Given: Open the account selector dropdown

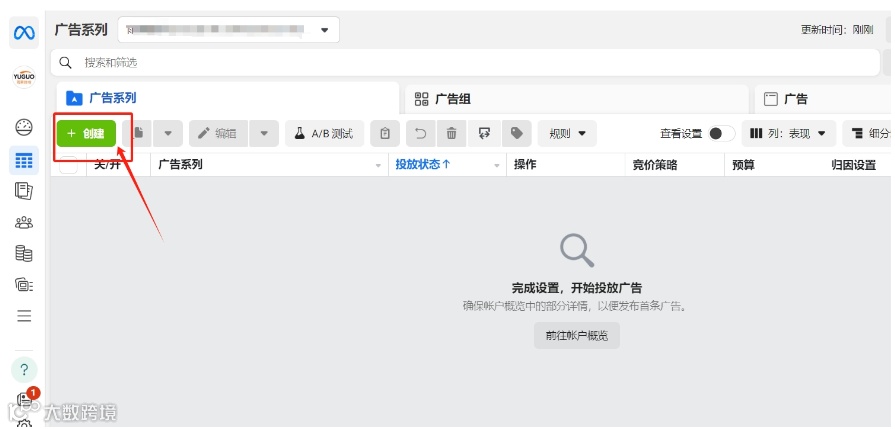Looking at the screenshot, I should pos(228,30).
